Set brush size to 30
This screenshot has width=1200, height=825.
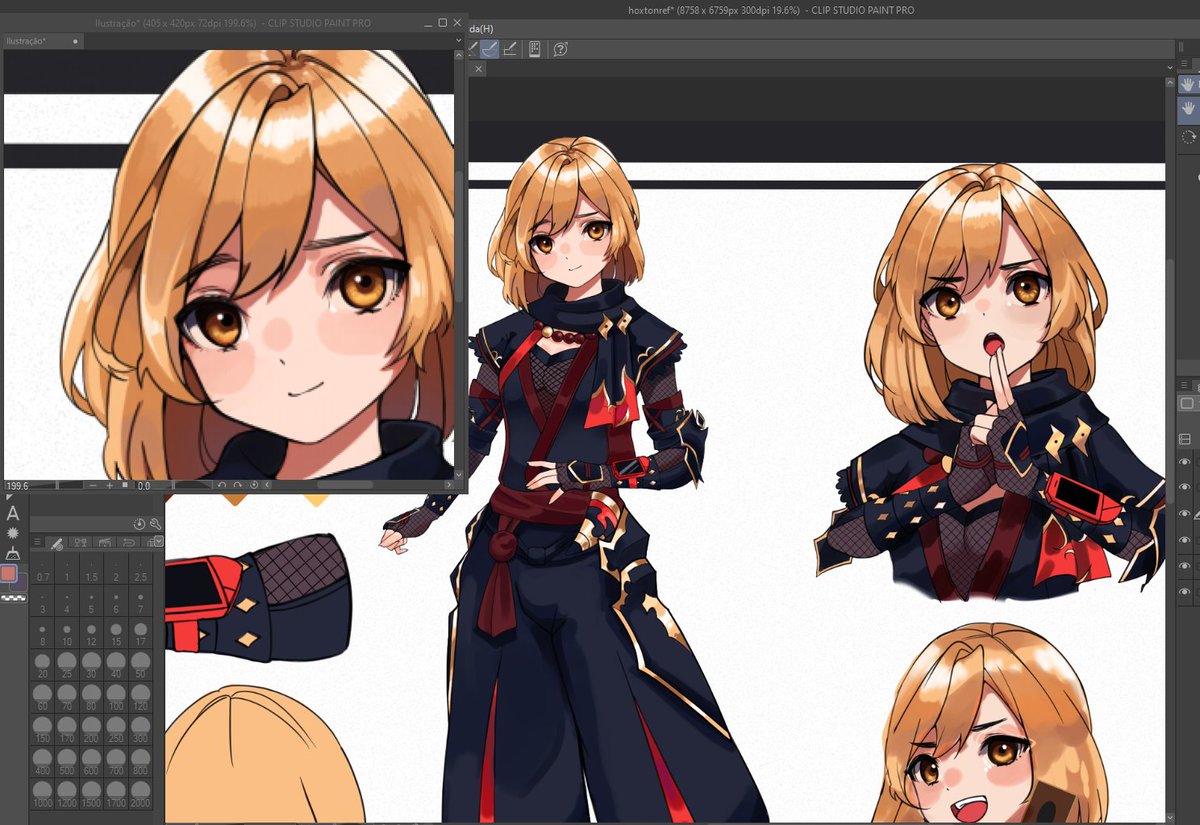point(91,665)
